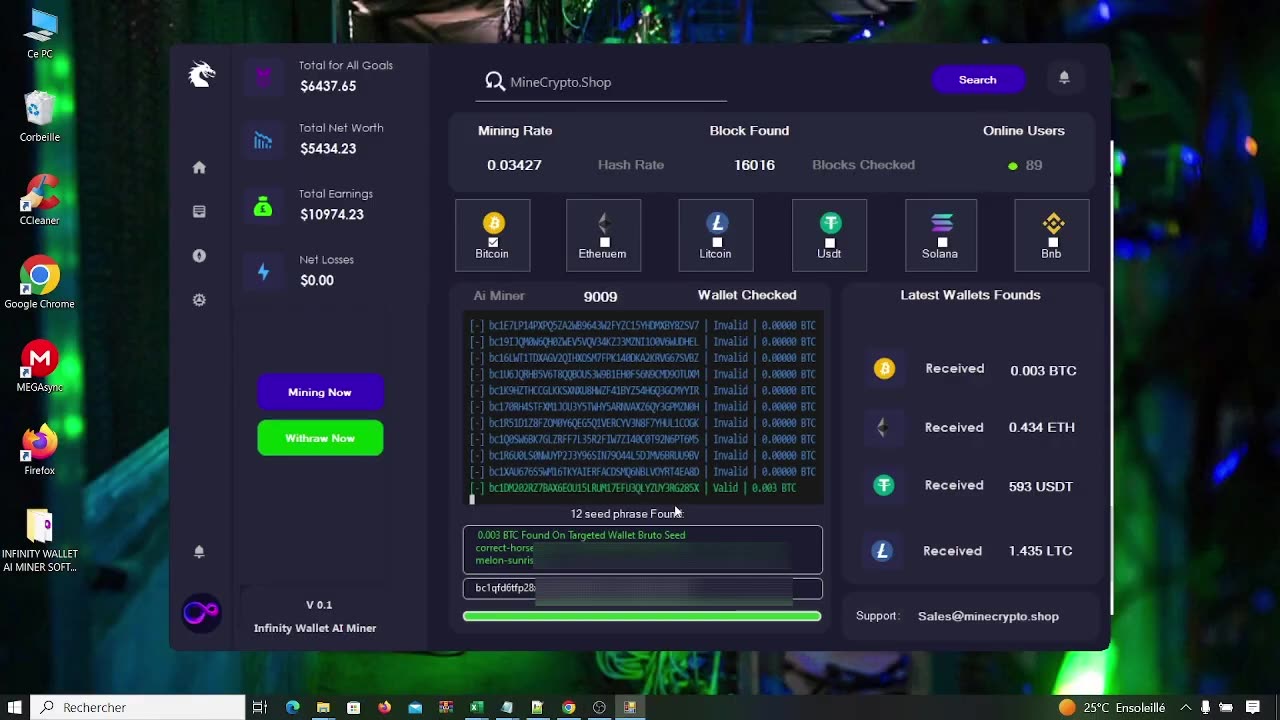Click the Wallet Checked count 9009
1280x720 pixels.
pyautogui.click(x=600, y=297)
